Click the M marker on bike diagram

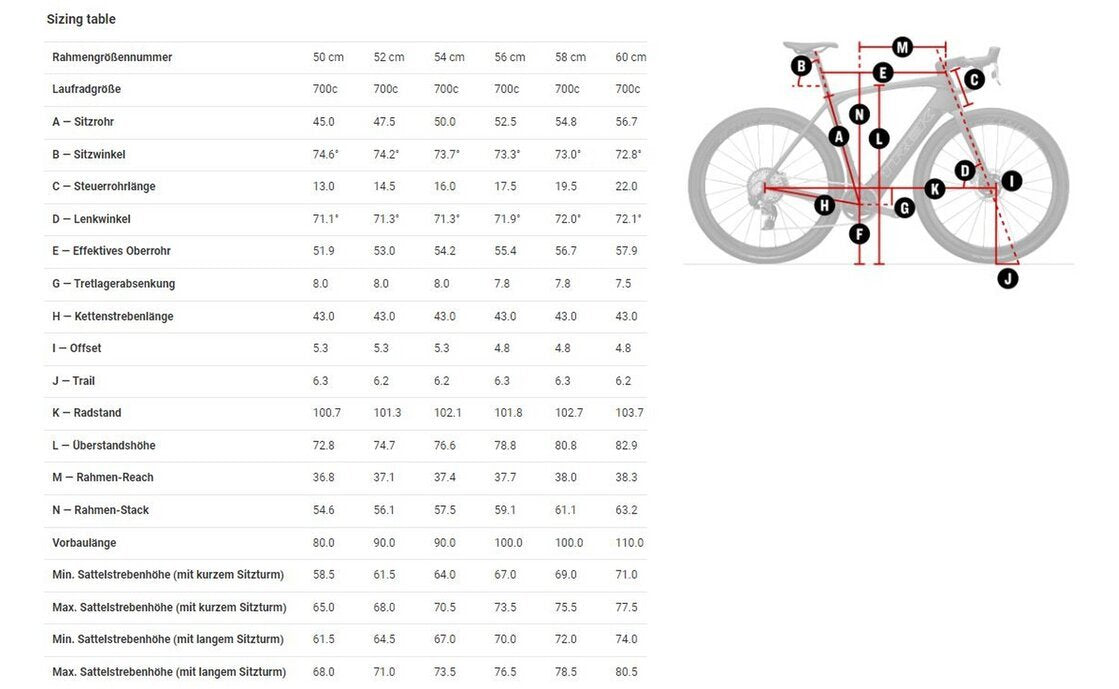[902, 47]
